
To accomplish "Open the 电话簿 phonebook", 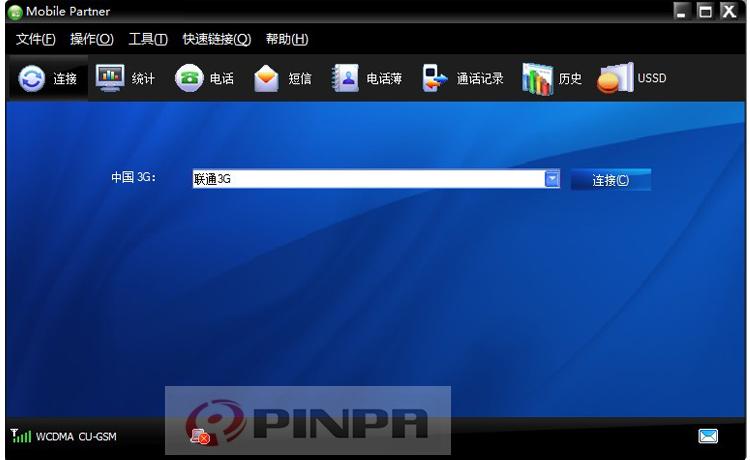I will tap(367, 78).
